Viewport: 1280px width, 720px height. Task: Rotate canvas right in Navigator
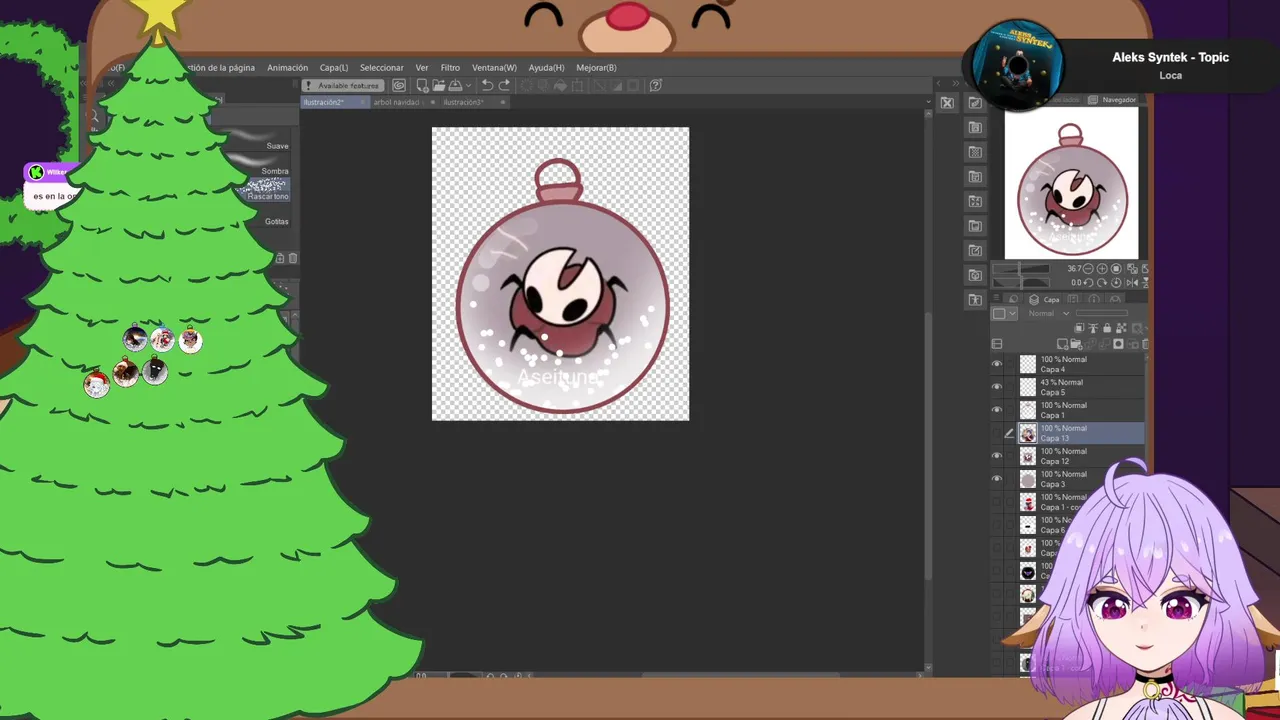tap(1102, 283)
